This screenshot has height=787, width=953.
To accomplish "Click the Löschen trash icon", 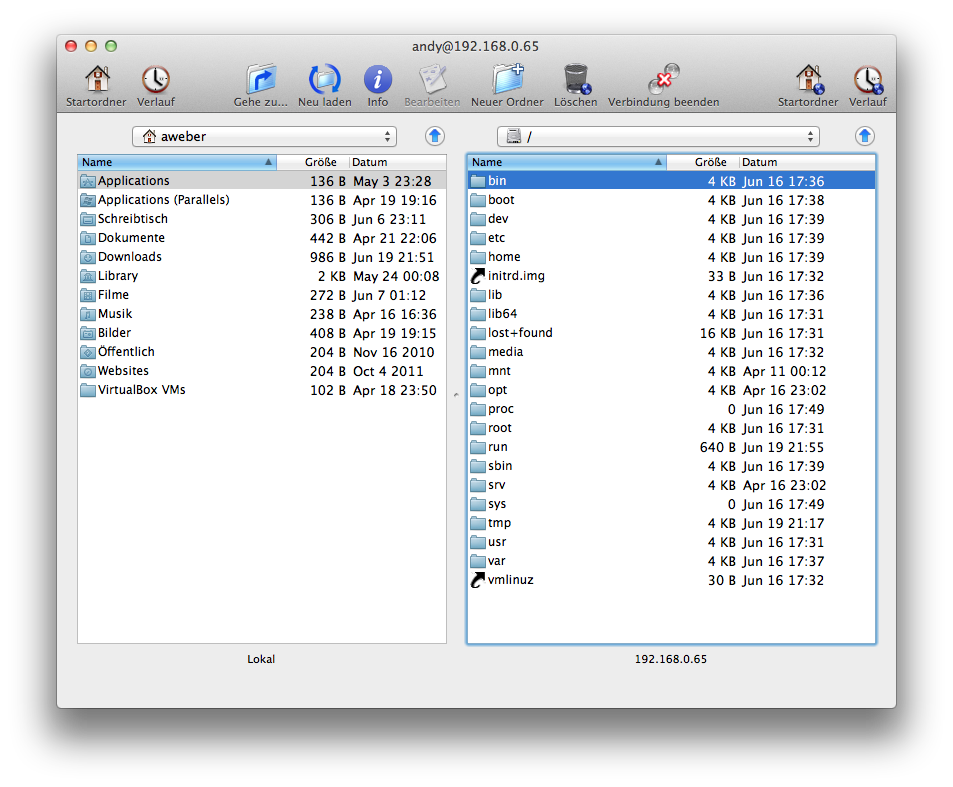I will (575, 80).
